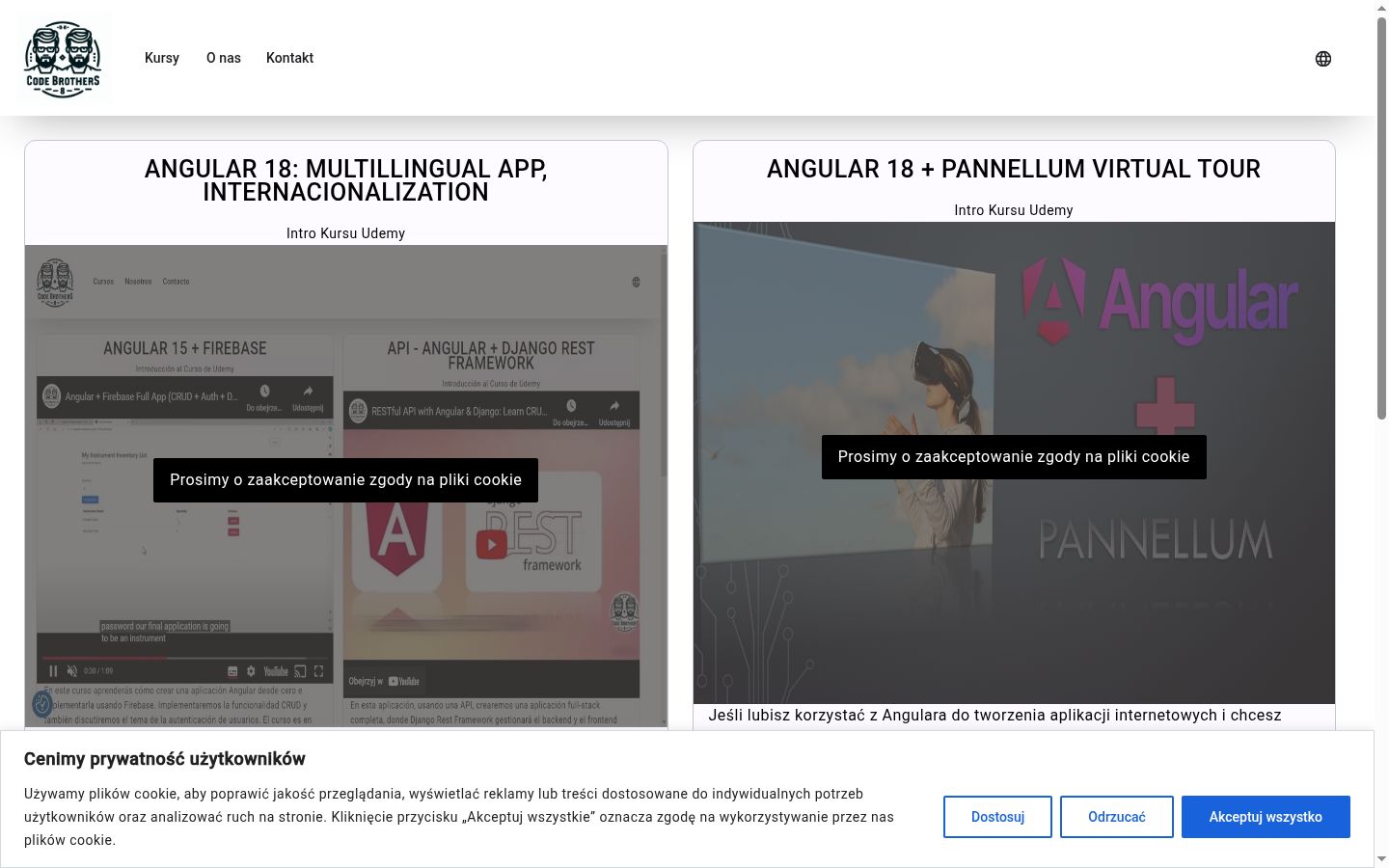Click cookie consent notice on Multillingual App video
This screenshot has width=1389, height=868.
click(x=345, y=480)
